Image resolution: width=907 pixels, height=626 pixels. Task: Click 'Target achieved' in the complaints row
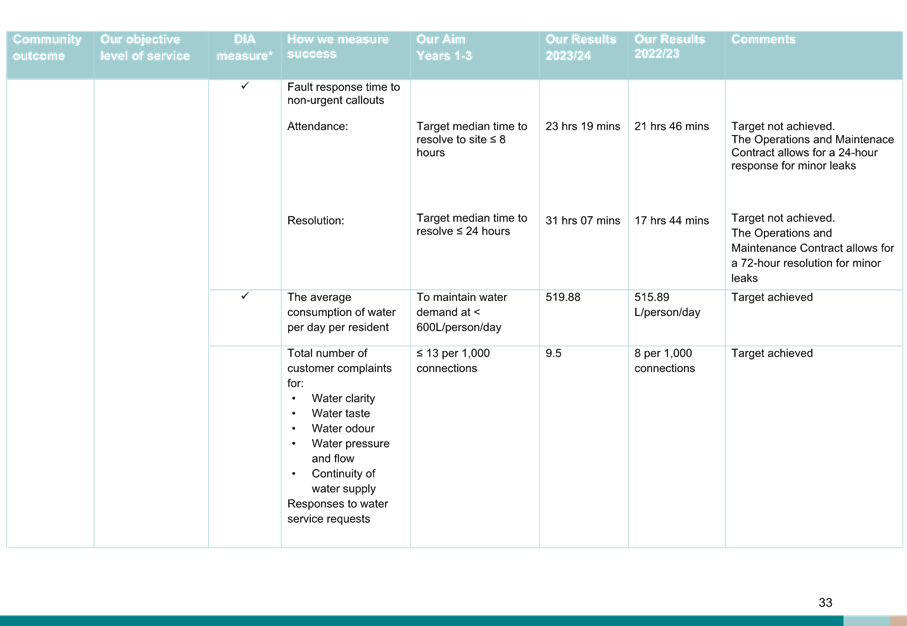pyautogui.click(x=772, y=353)
